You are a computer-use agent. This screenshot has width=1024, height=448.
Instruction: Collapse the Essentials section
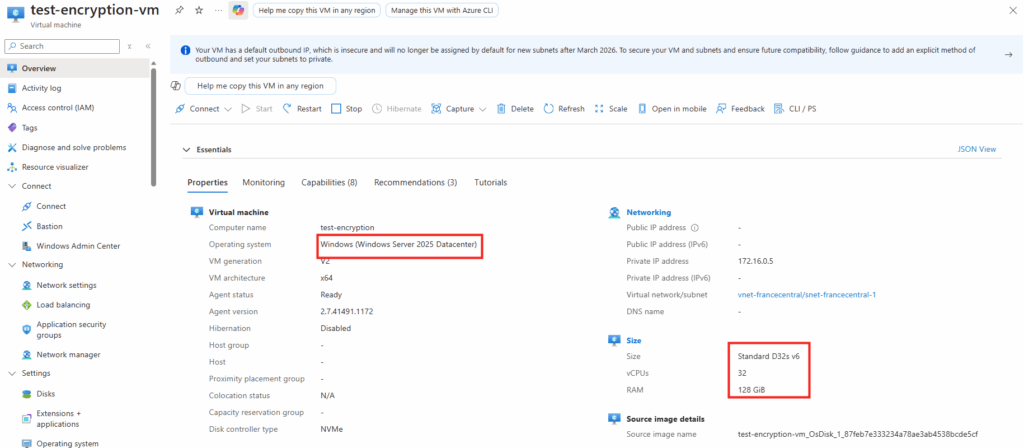(x=186, y=150)
